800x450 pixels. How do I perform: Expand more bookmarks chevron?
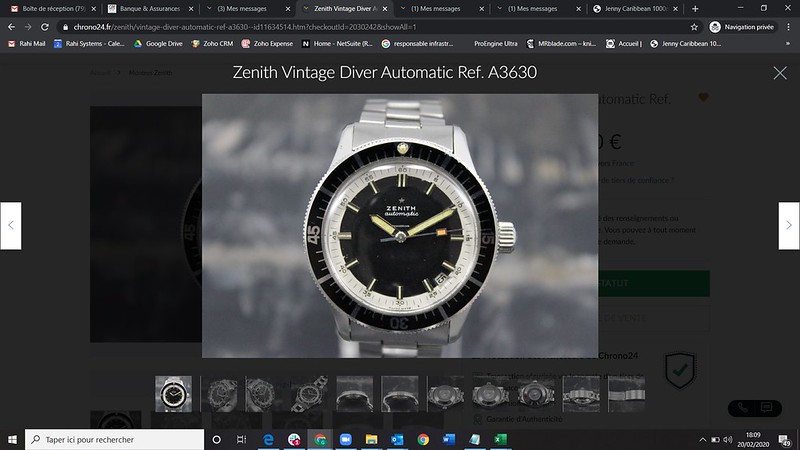pyautogui.click(x=788, y=44)
